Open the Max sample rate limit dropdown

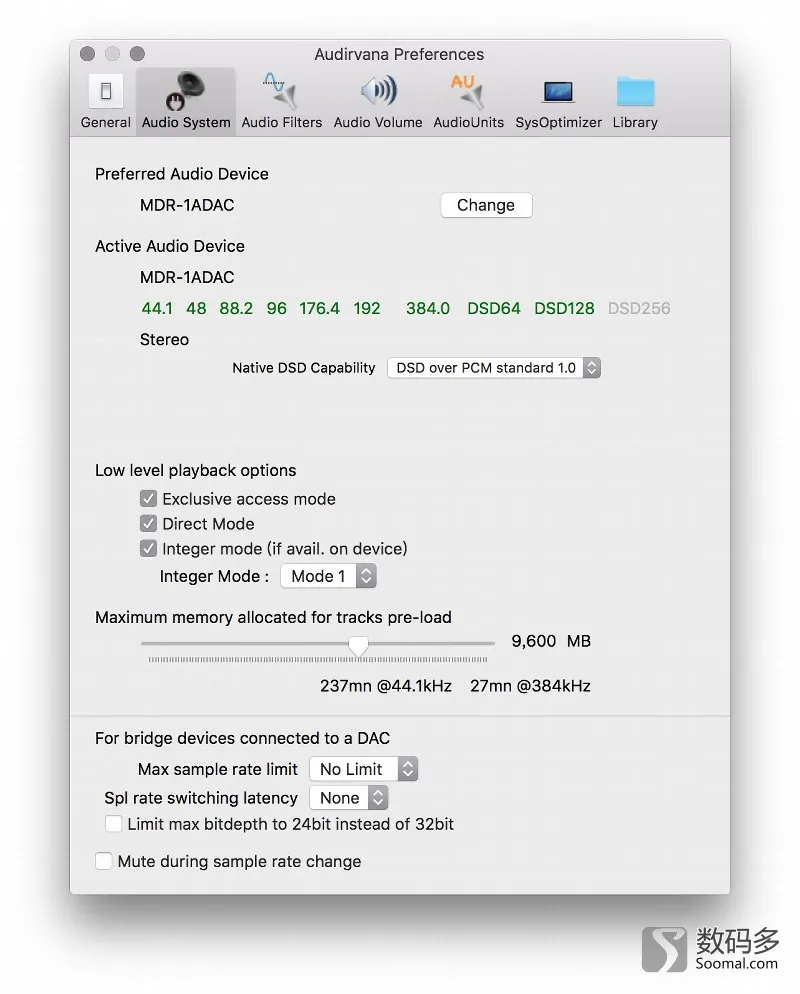pyautogui.click(x=363, y=769)
